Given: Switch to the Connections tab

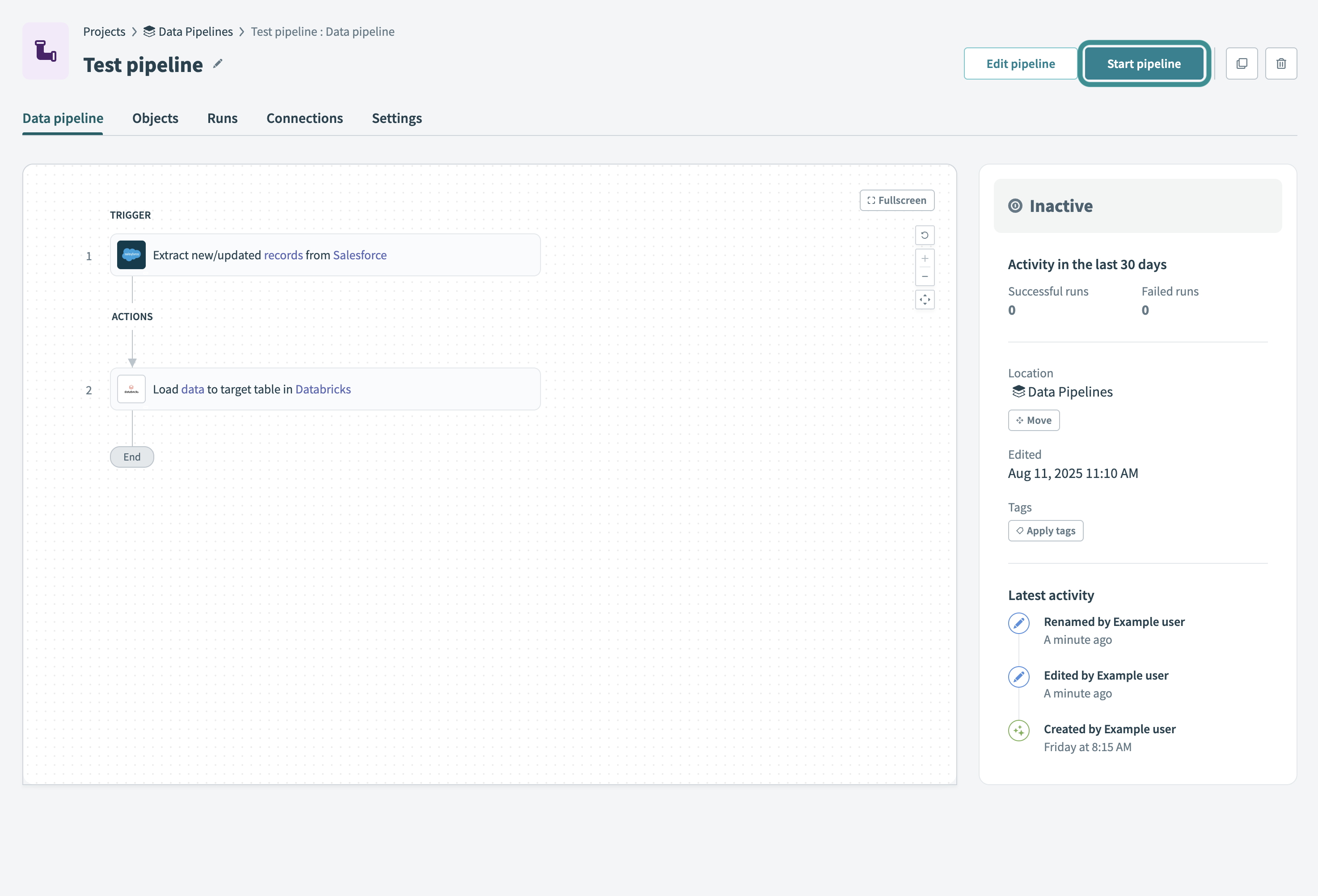Looking at the screenshot, I should (x=304, y=118).
